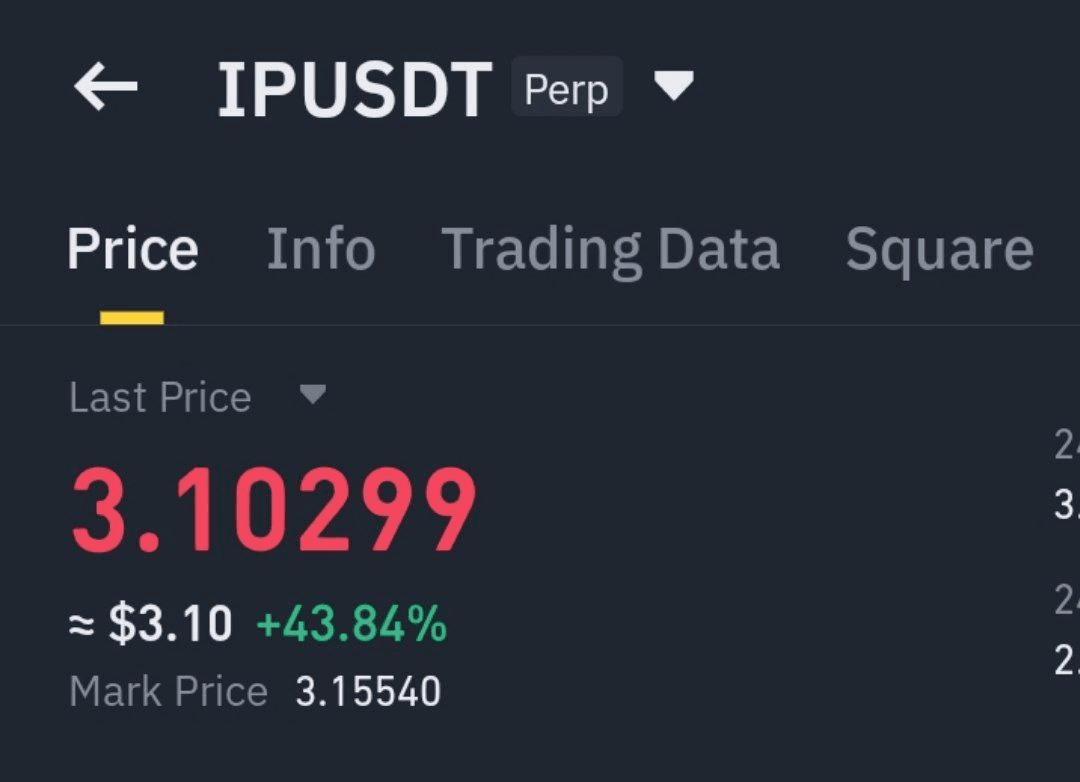Click the cut-off stat value starting with 3
The height and width of the screenshot is (782, 1080).
(1066, 505)
